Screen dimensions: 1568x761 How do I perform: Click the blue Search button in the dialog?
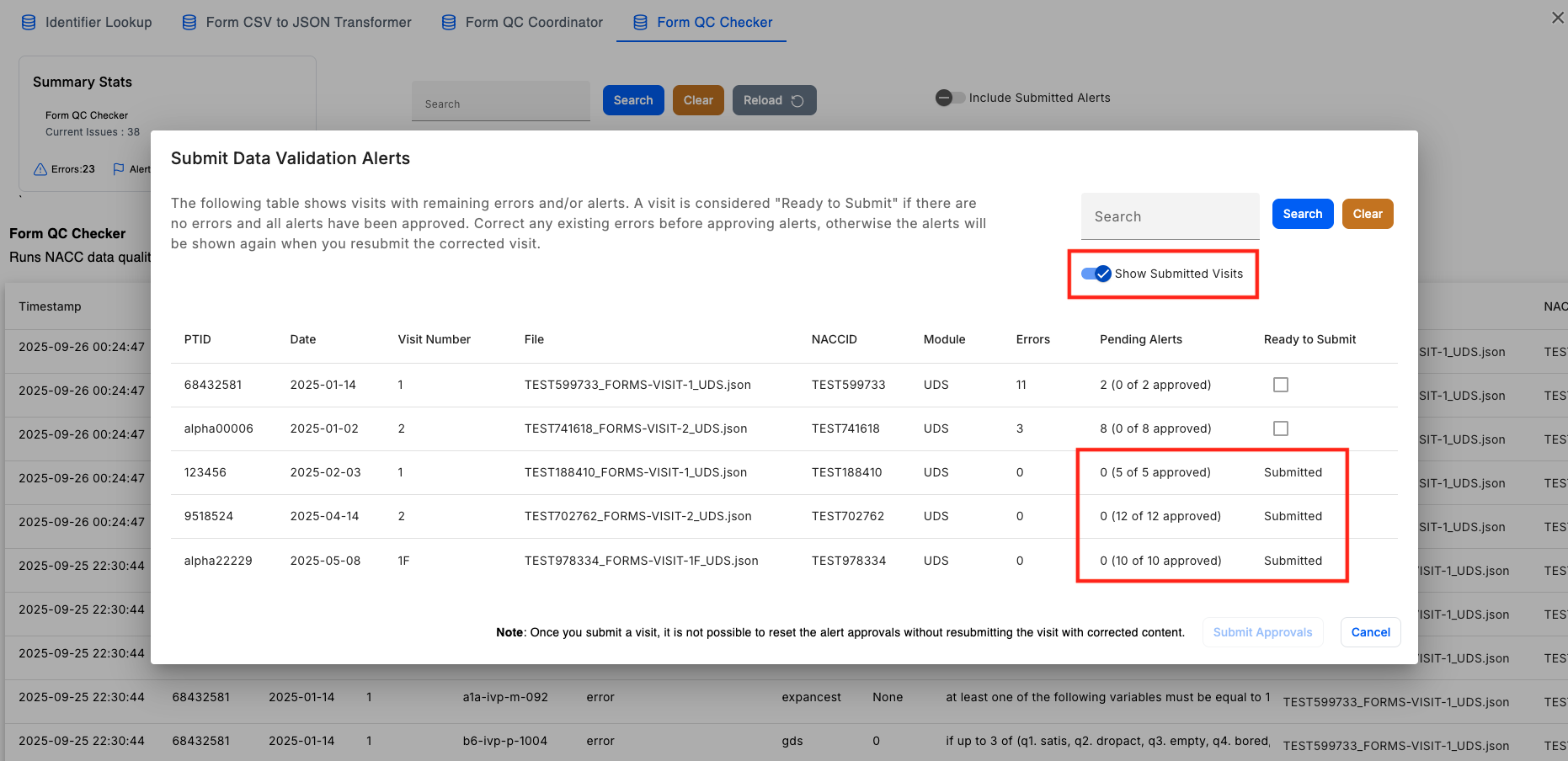[x=1302, y=214]
